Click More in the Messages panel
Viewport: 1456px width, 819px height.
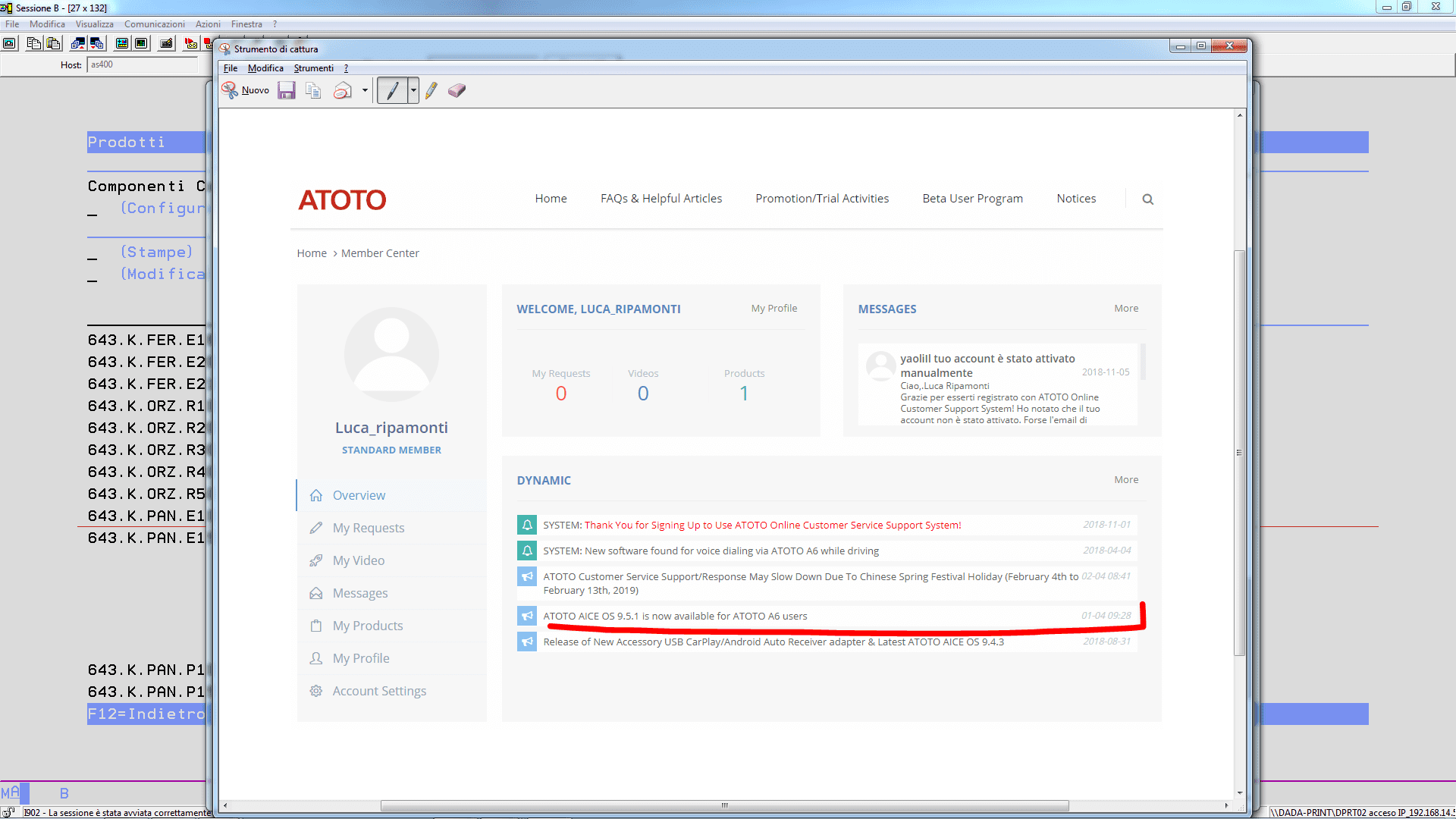pos(1126,309)
